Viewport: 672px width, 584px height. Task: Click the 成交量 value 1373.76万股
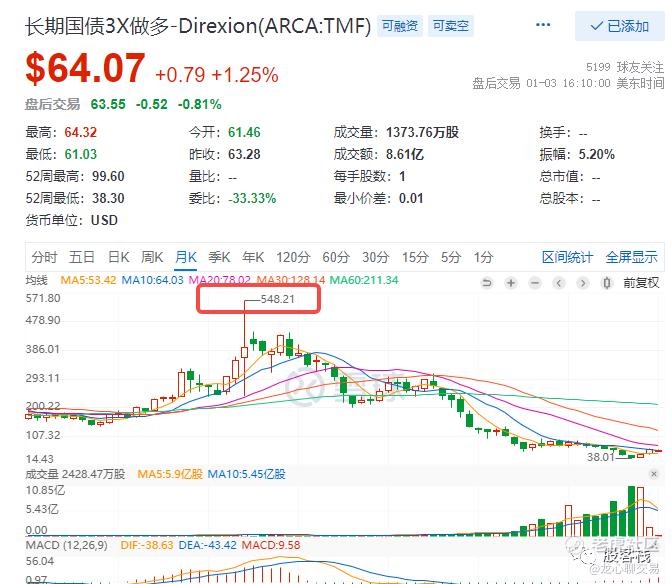[x=423, y=132]
